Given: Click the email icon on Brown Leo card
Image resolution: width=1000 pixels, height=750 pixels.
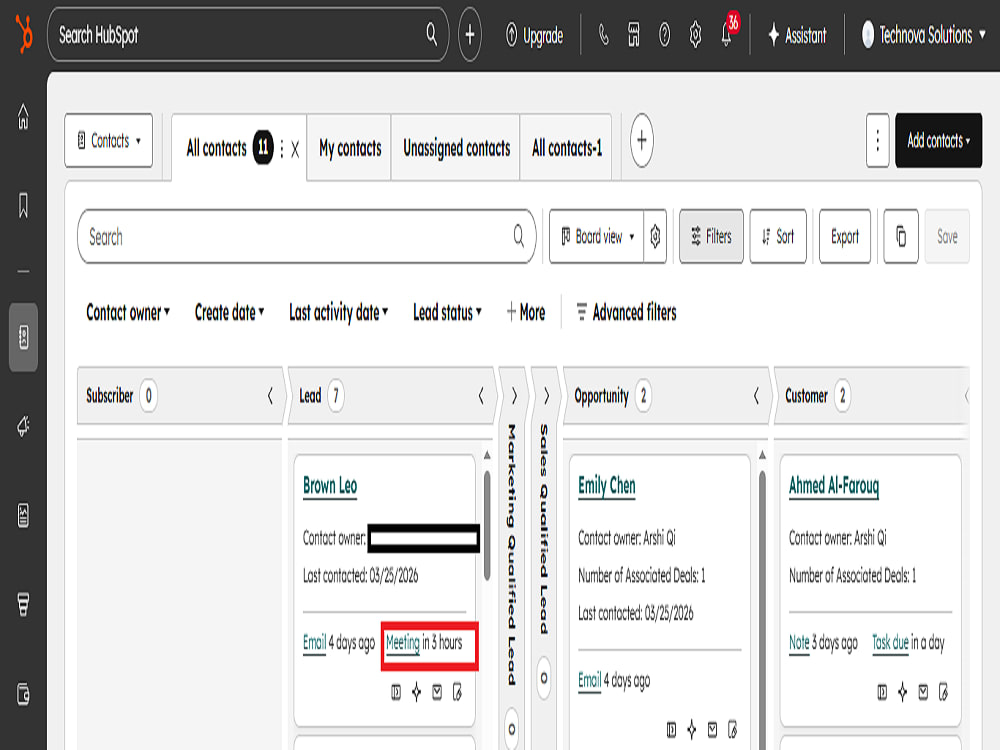Looking at the screenshot, I should coord(437,692).
